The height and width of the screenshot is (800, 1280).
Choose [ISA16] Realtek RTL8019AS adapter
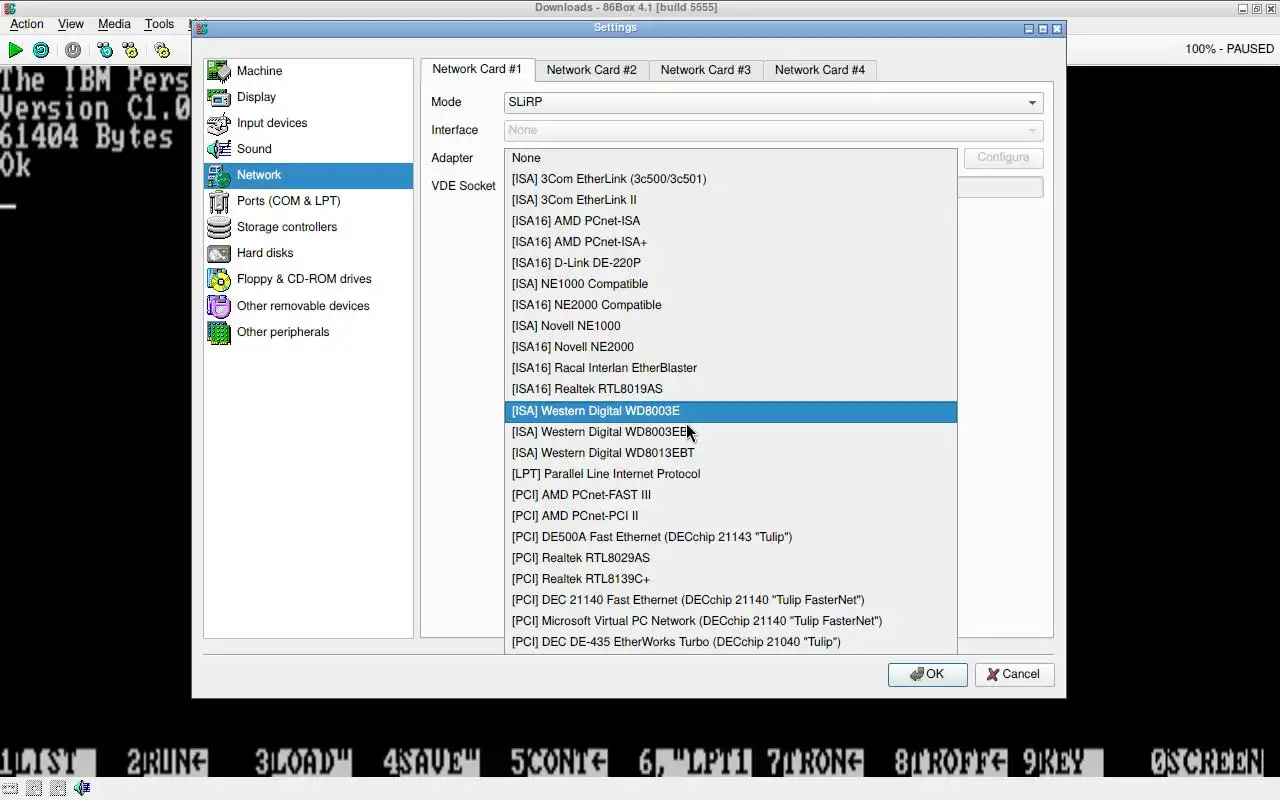point(731,389)
